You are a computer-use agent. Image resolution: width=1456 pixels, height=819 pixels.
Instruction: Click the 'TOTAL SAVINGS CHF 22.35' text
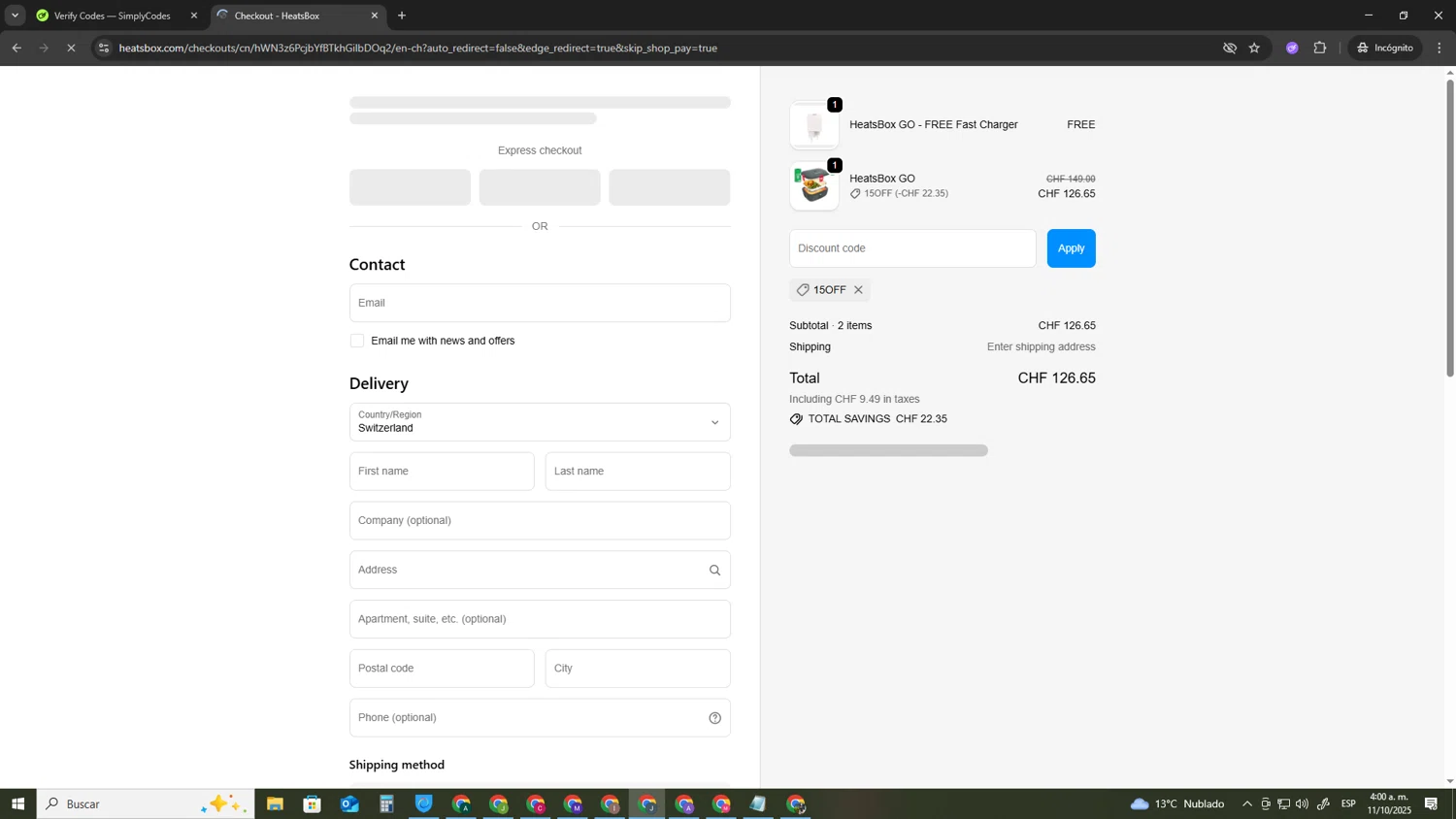click(877, 419)
